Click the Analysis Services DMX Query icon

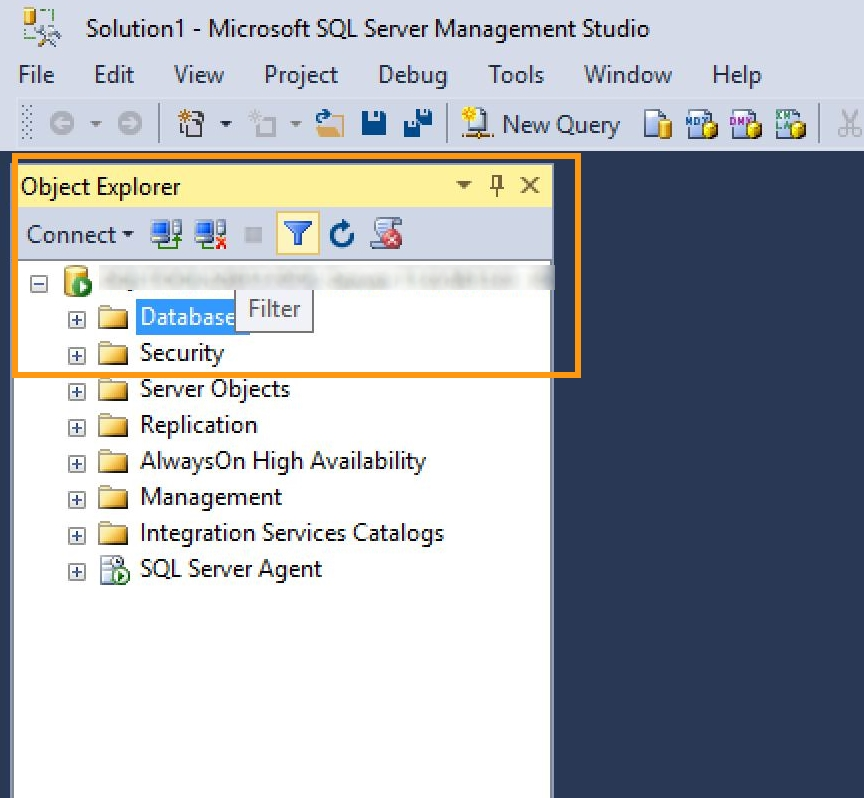coord(746,123)
